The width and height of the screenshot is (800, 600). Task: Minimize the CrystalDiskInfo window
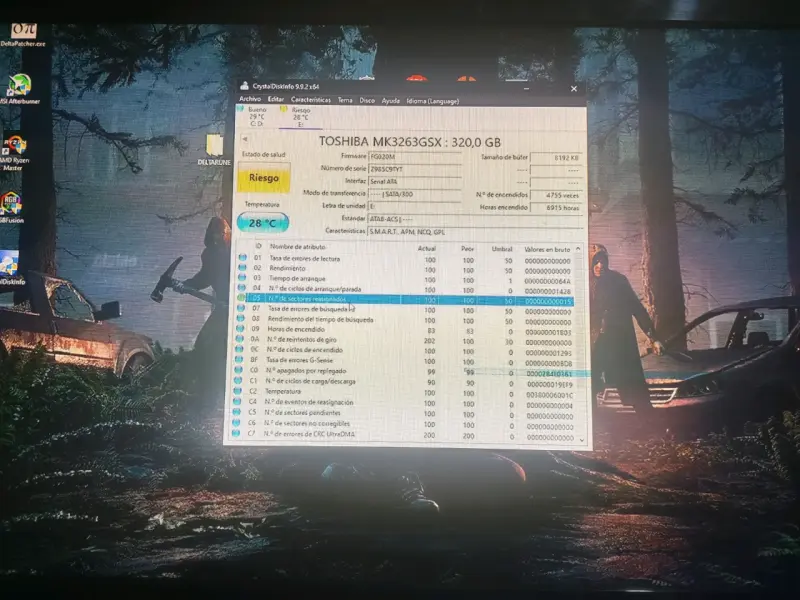pos(526,89)
